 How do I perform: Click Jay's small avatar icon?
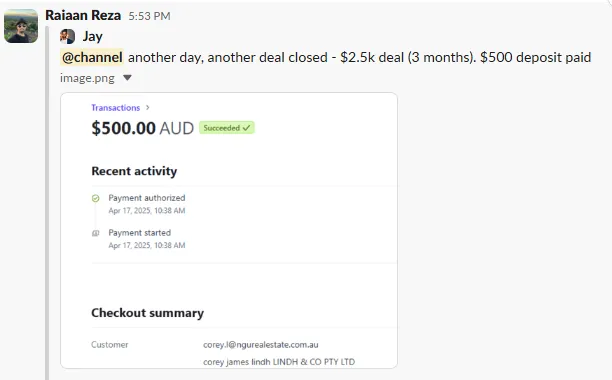point(67,36)
